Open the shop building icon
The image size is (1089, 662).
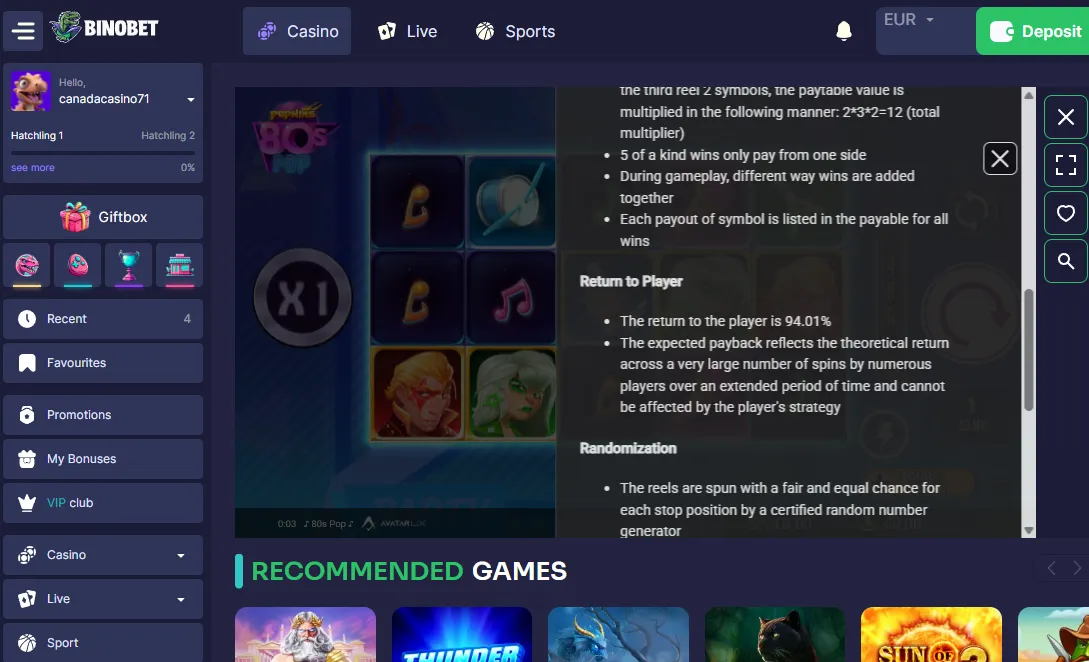tap(179, 265)
